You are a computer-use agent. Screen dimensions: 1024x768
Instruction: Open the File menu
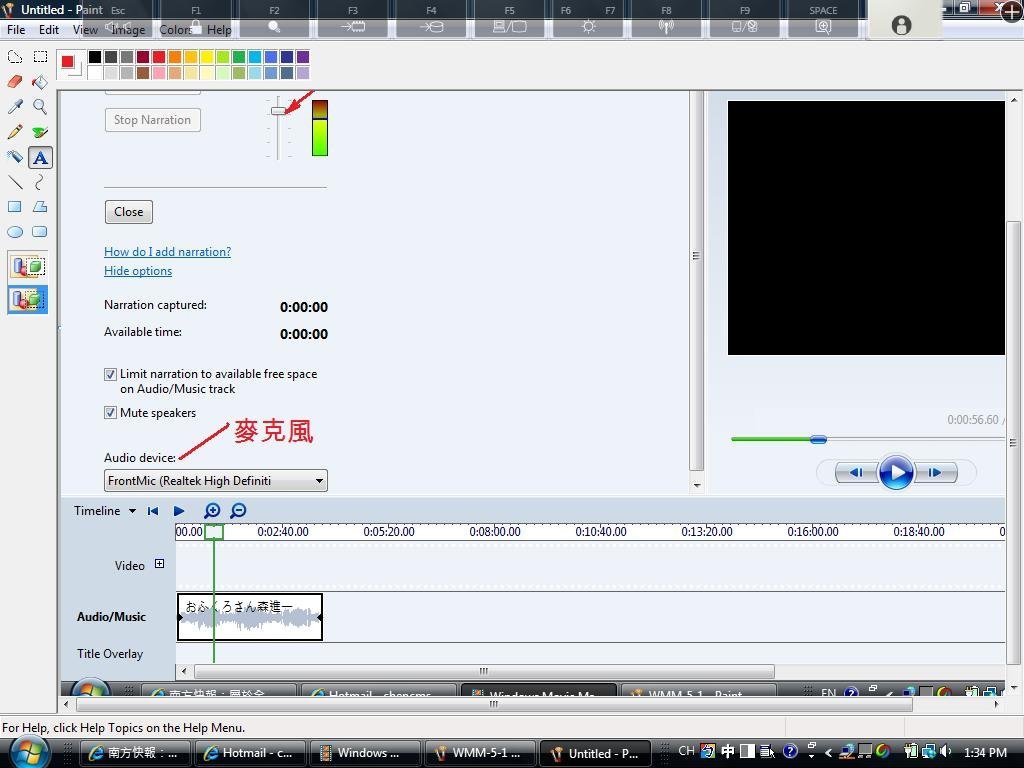tap(16, 29)
